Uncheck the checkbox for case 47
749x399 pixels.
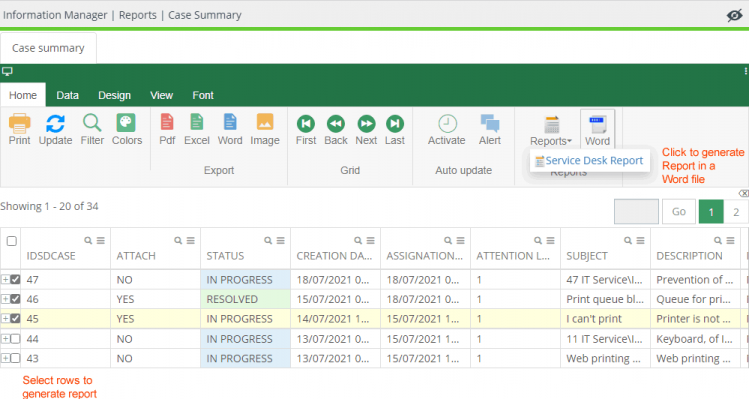(x=15, y=279)
